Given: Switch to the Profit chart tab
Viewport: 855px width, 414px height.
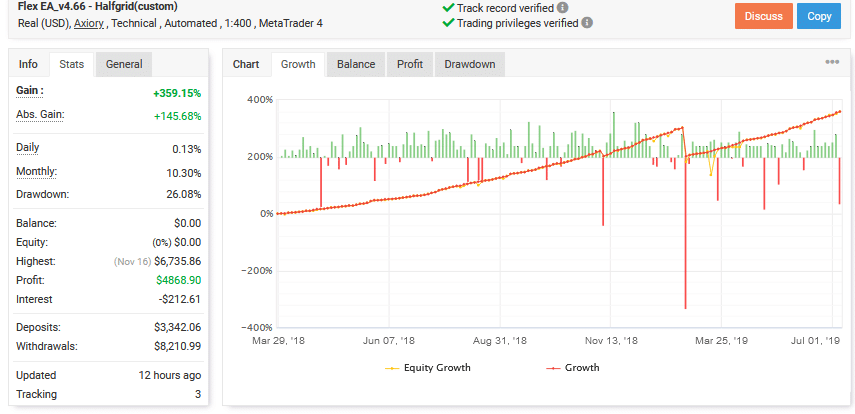Looking at the screenshot, I should point(409,64).
